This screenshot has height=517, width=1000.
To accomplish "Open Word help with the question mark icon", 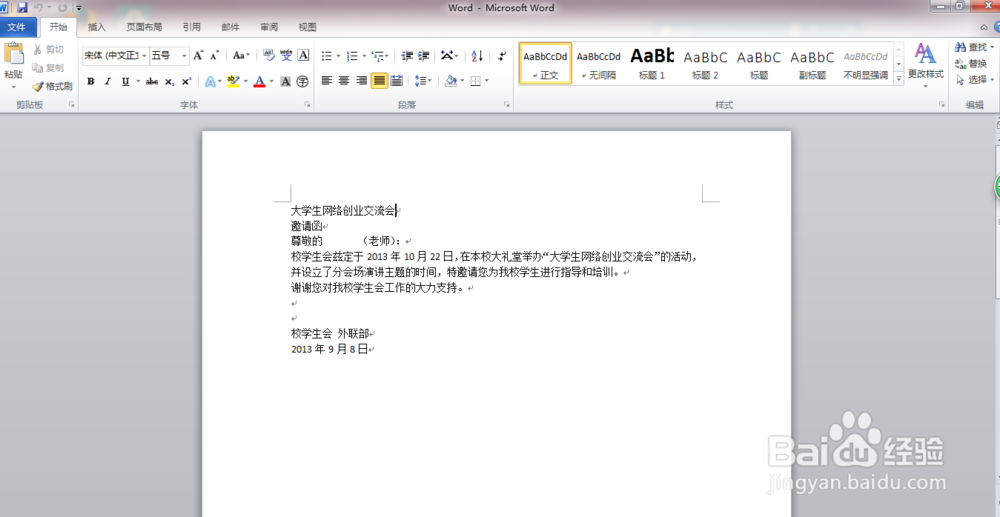I will [996, 27].
